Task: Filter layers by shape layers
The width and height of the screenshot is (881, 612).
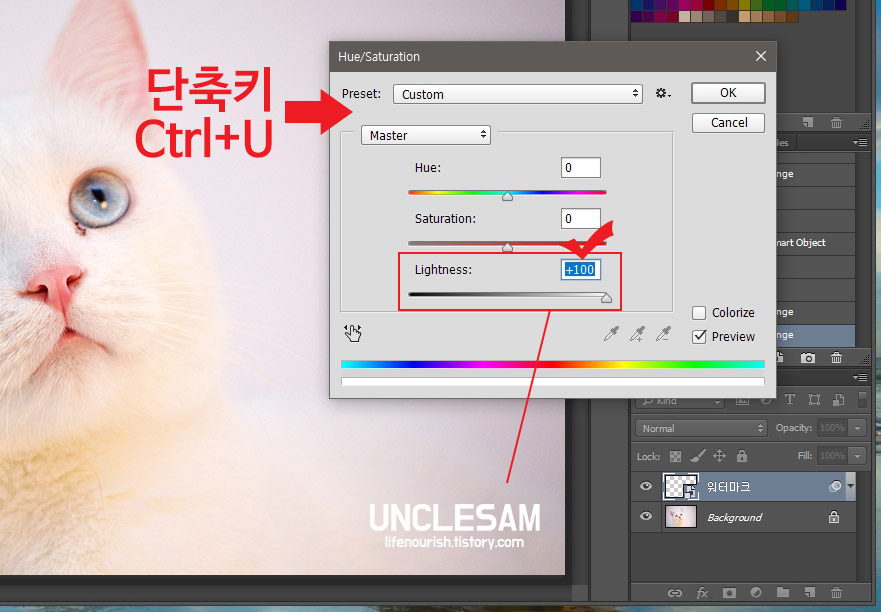Action: (x=814, y=400)
